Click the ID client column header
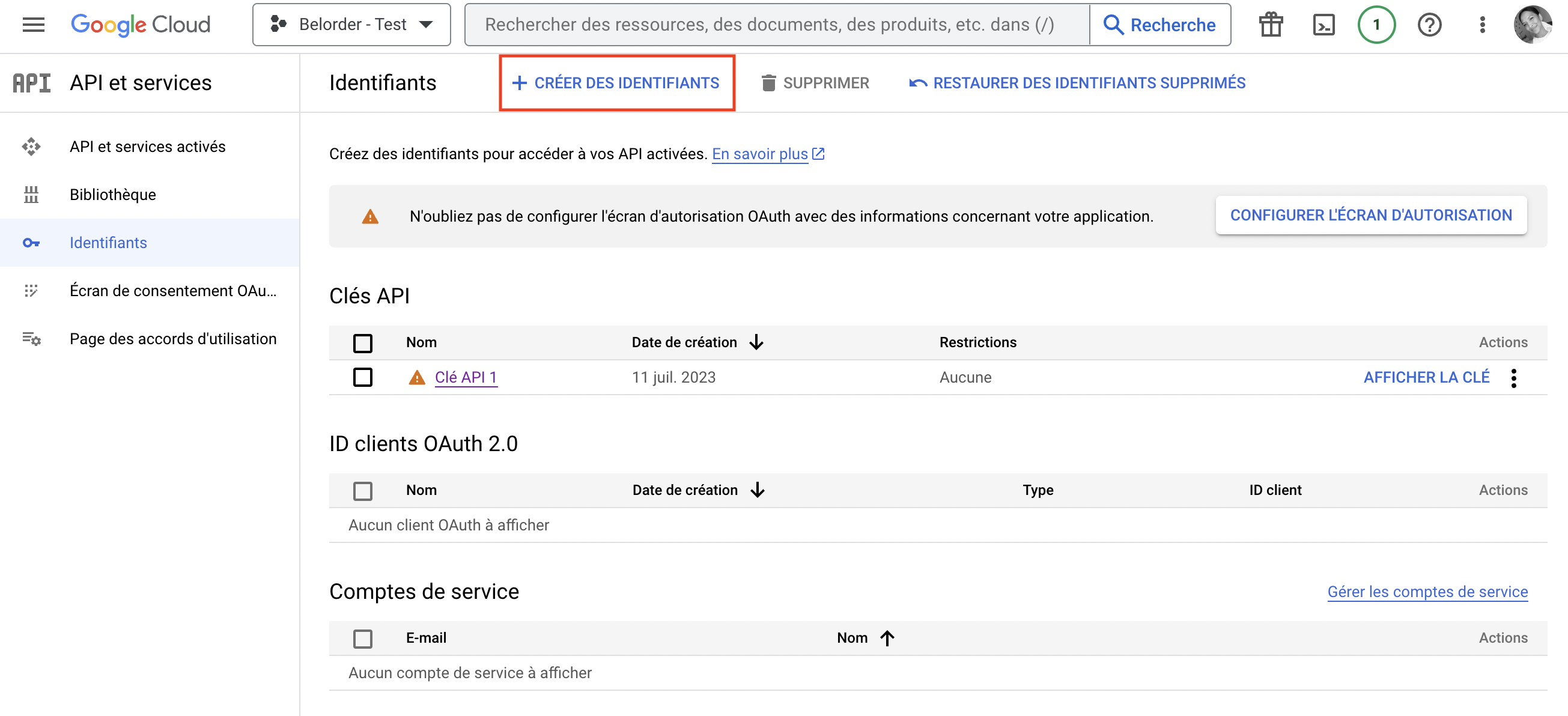 tap(1275, 490)
